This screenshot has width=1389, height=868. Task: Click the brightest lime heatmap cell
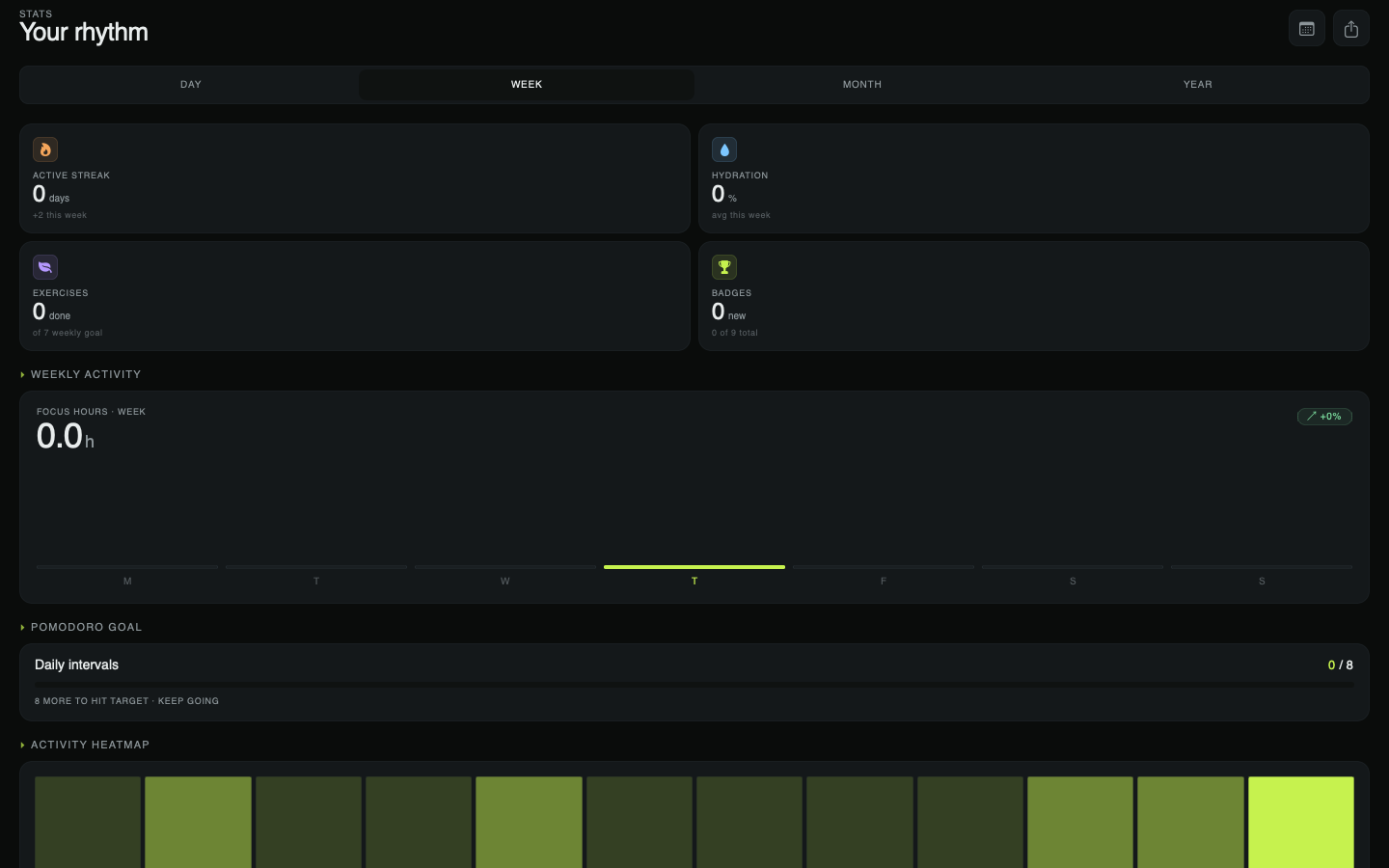(x=1301, y=823)
